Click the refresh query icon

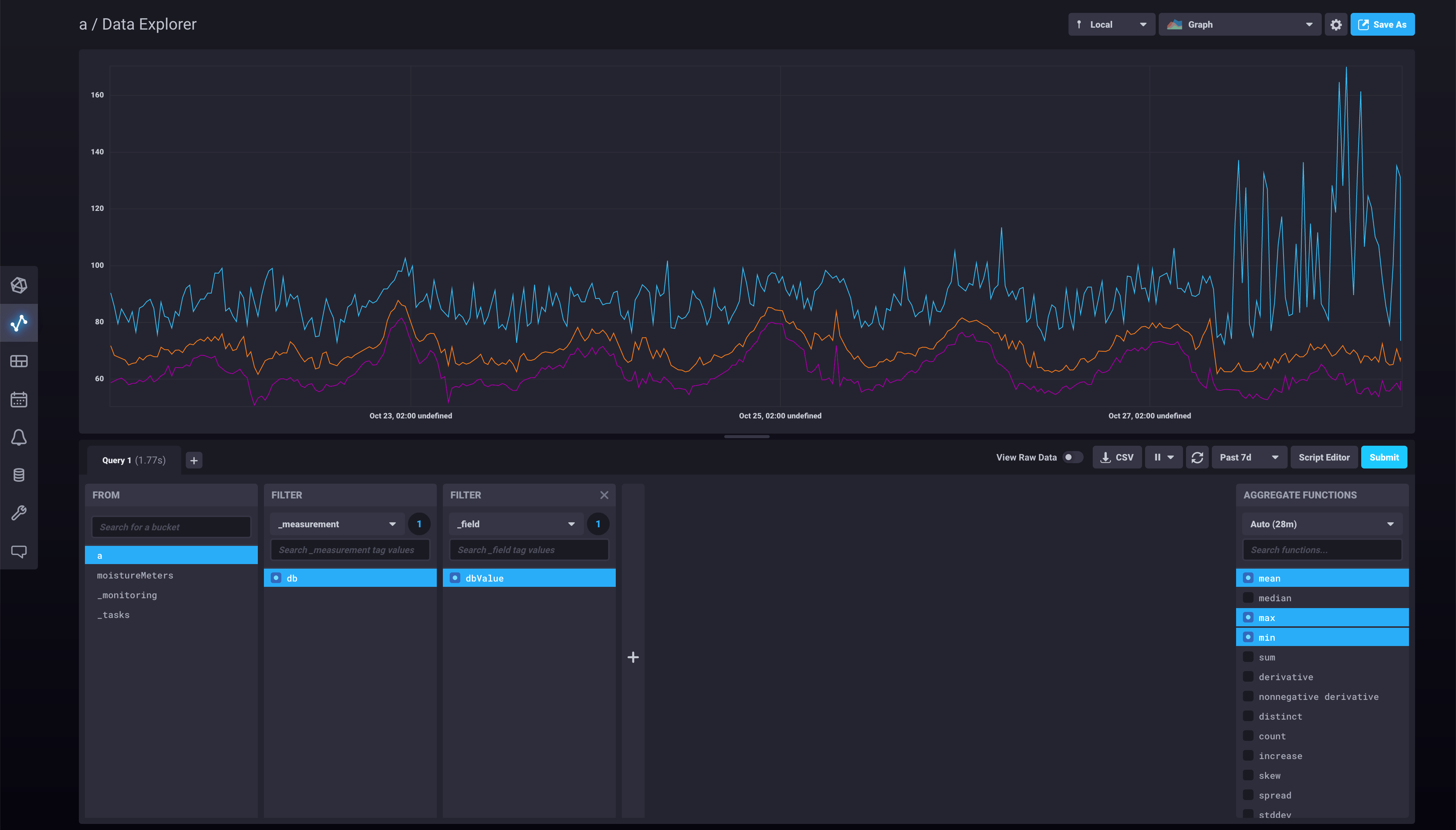coord(1197,457)
